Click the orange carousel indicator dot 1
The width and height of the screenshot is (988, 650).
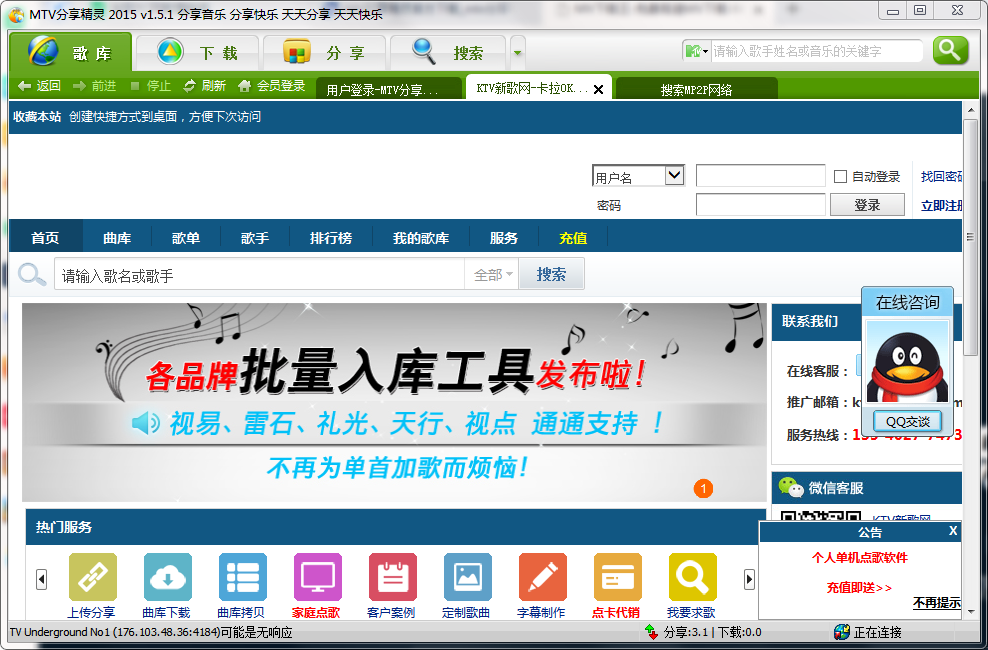[703, 488]
